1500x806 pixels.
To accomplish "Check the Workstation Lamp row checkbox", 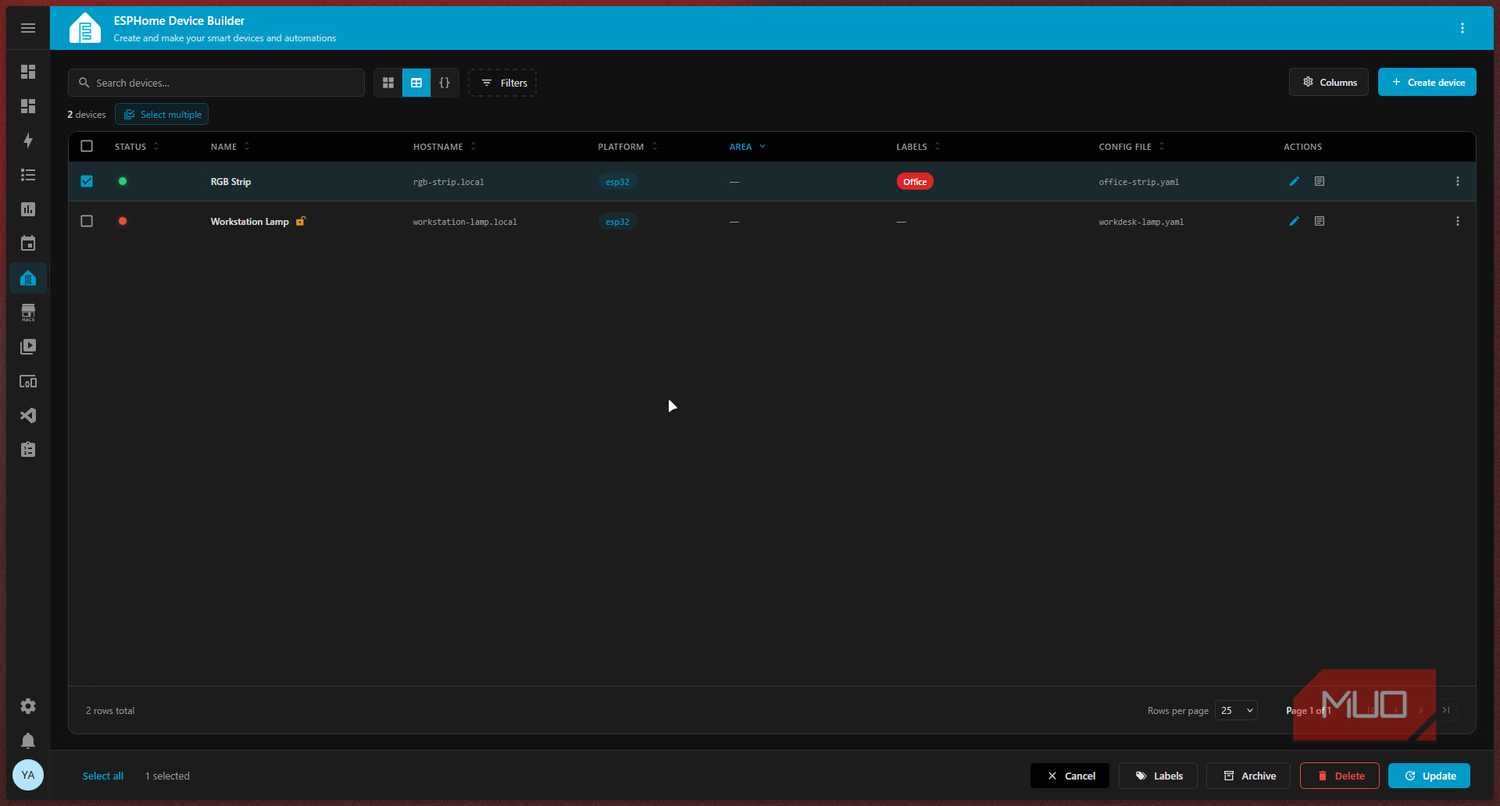I will click(87, 221).
